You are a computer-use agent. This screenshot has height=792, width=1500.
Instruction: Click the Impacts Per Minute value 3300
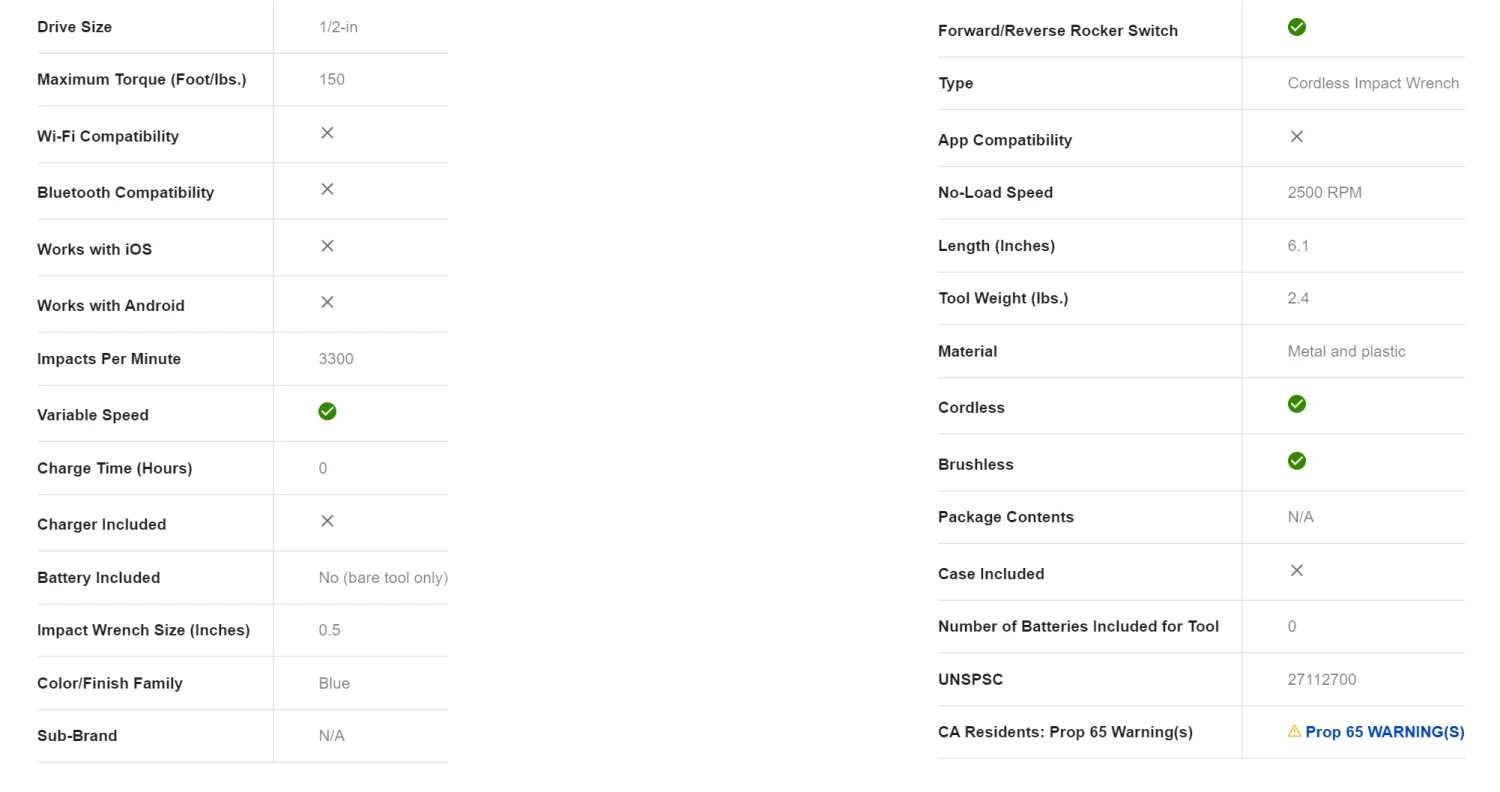coord(336,359)
